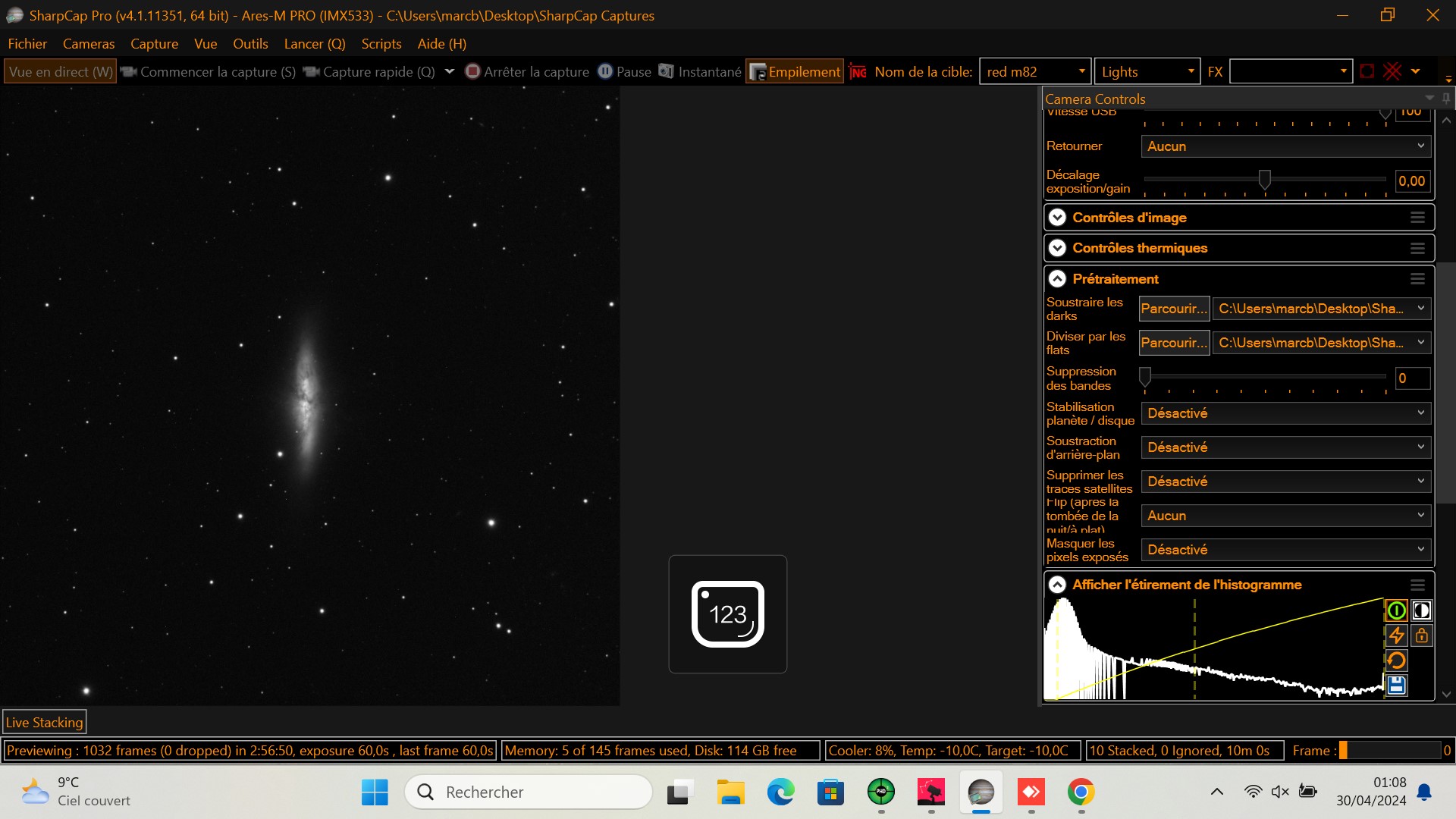Adjust the Suppression des bandes slider
1456x819 pixels.
click(1145, 378)
